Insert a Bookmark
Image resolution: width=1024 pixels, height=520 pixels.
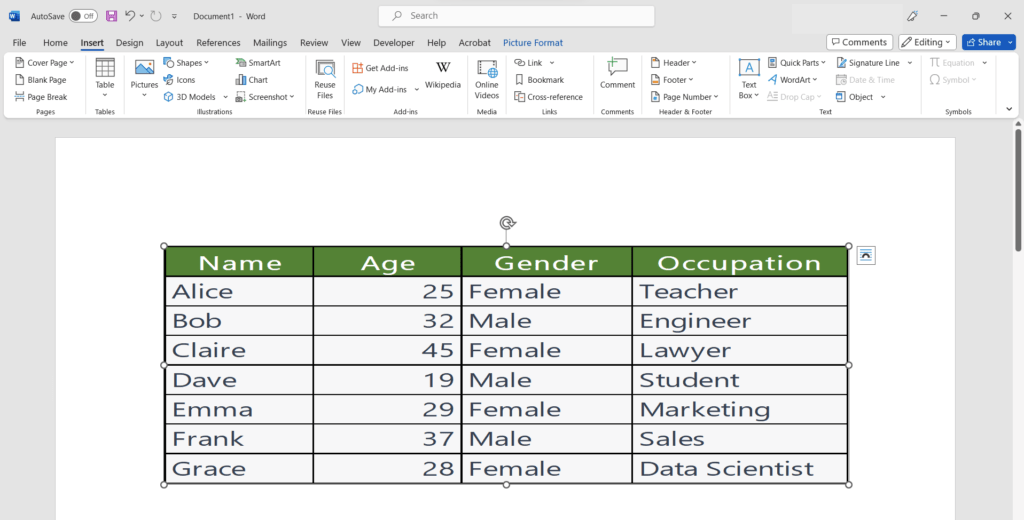tap(539, 80)
